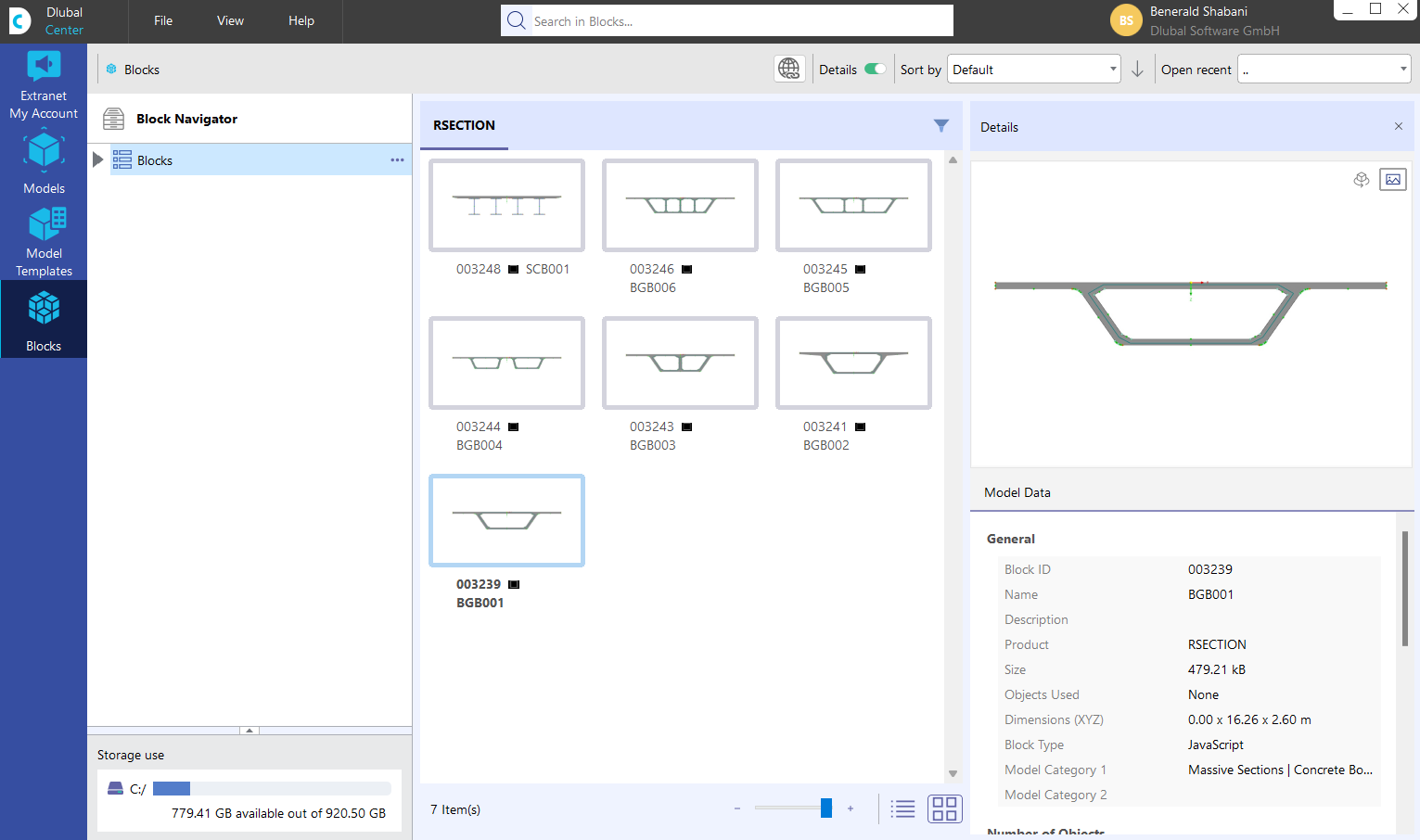
Task: Click Block Type value JavaScript
Action: pyautogui.click(x=1216, y=745)
